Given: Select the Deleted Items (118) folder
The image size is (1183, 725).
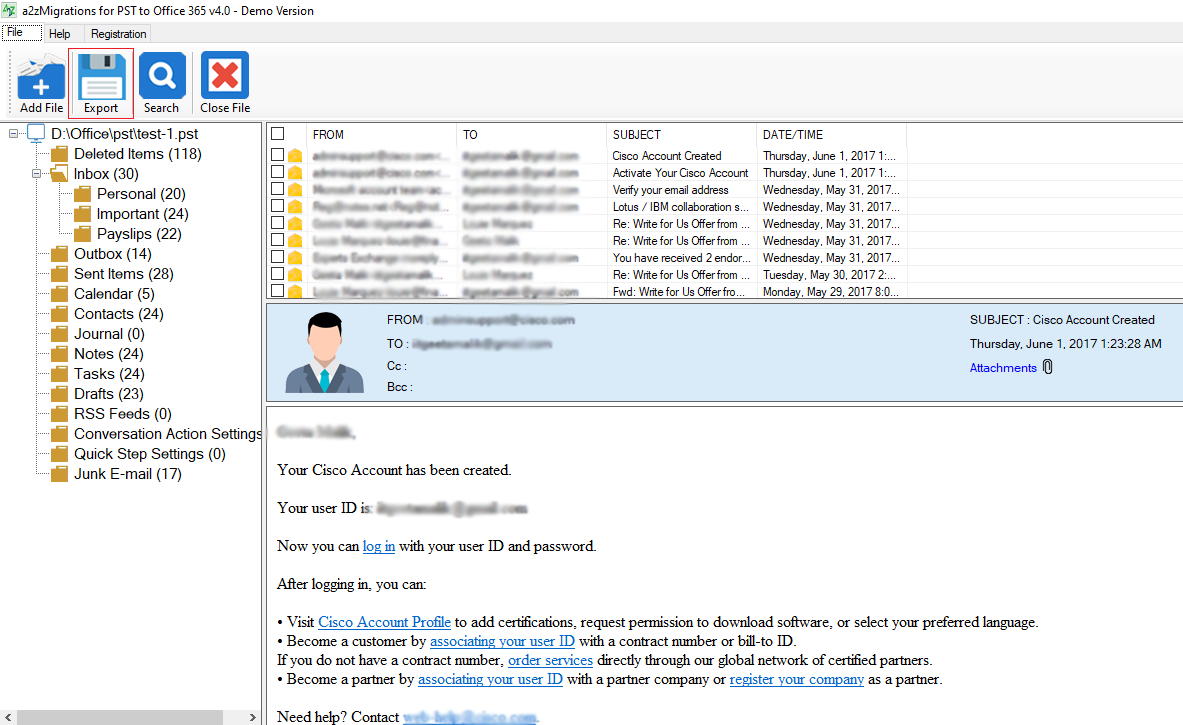Looking at the screenshot, I should click(x=137, y=154).
